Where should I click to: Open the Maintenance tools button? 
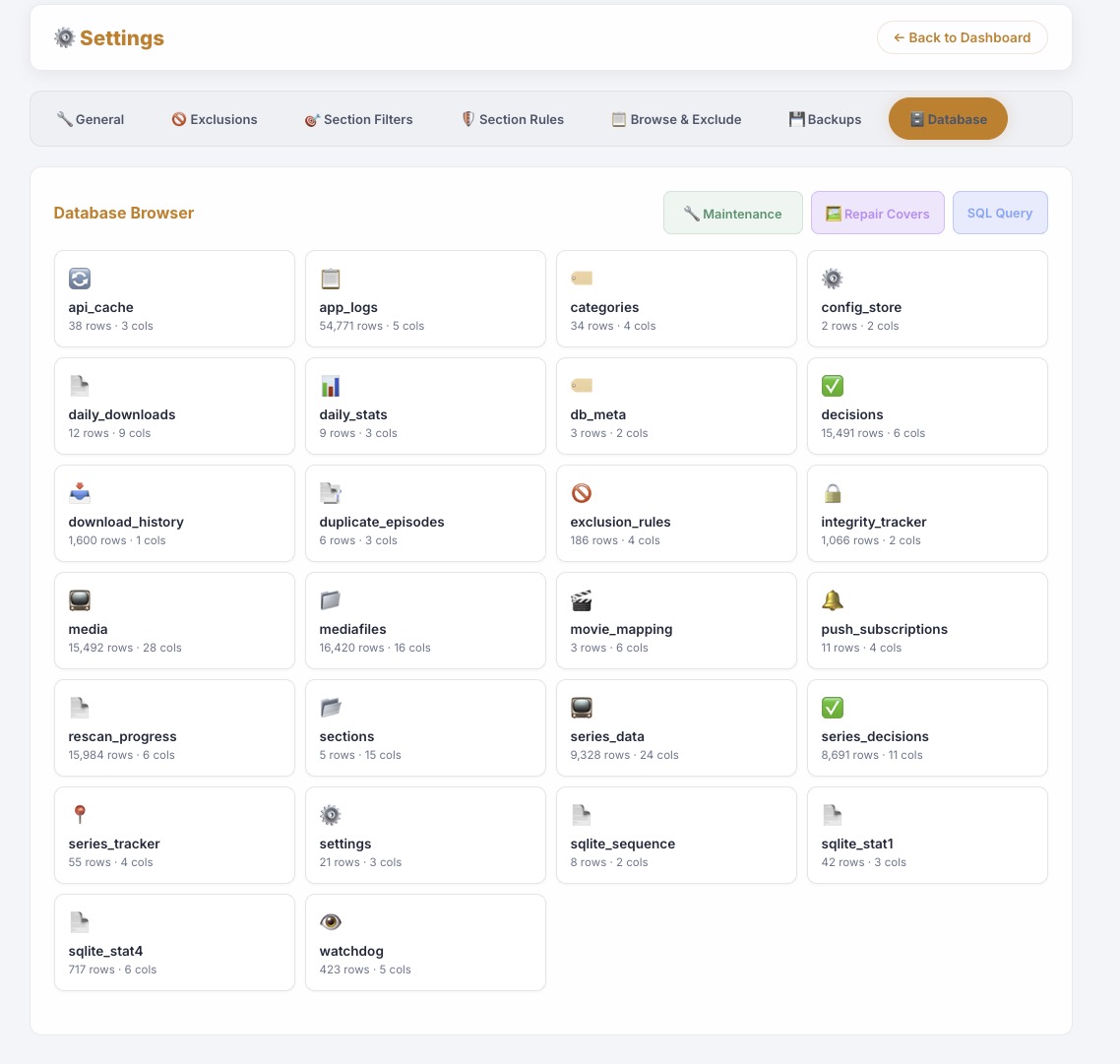click(733, 213)
